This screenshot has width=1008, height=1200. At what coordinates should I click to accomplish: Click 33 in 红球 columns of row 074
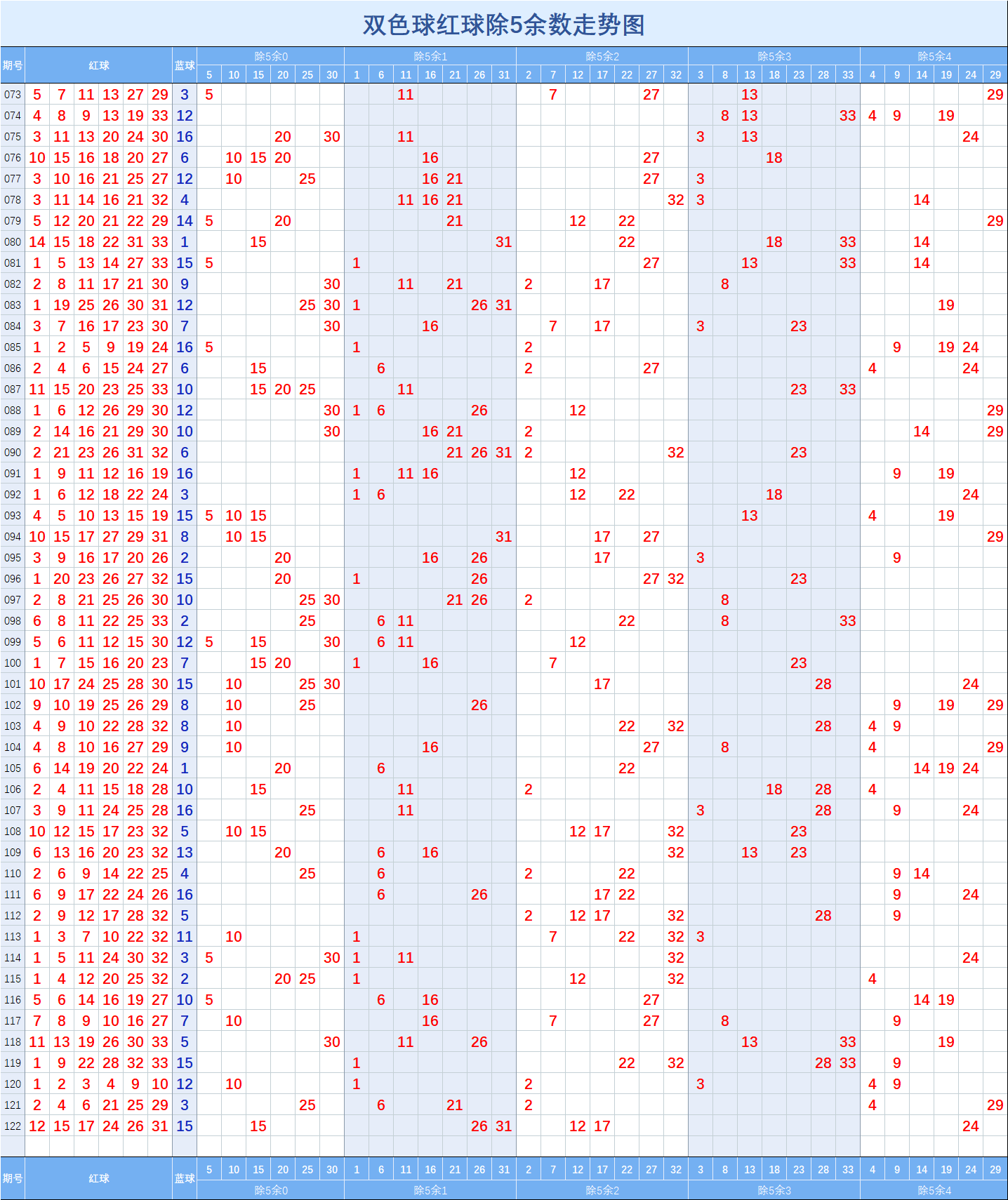pyautogui.click(x=160, y=115)
